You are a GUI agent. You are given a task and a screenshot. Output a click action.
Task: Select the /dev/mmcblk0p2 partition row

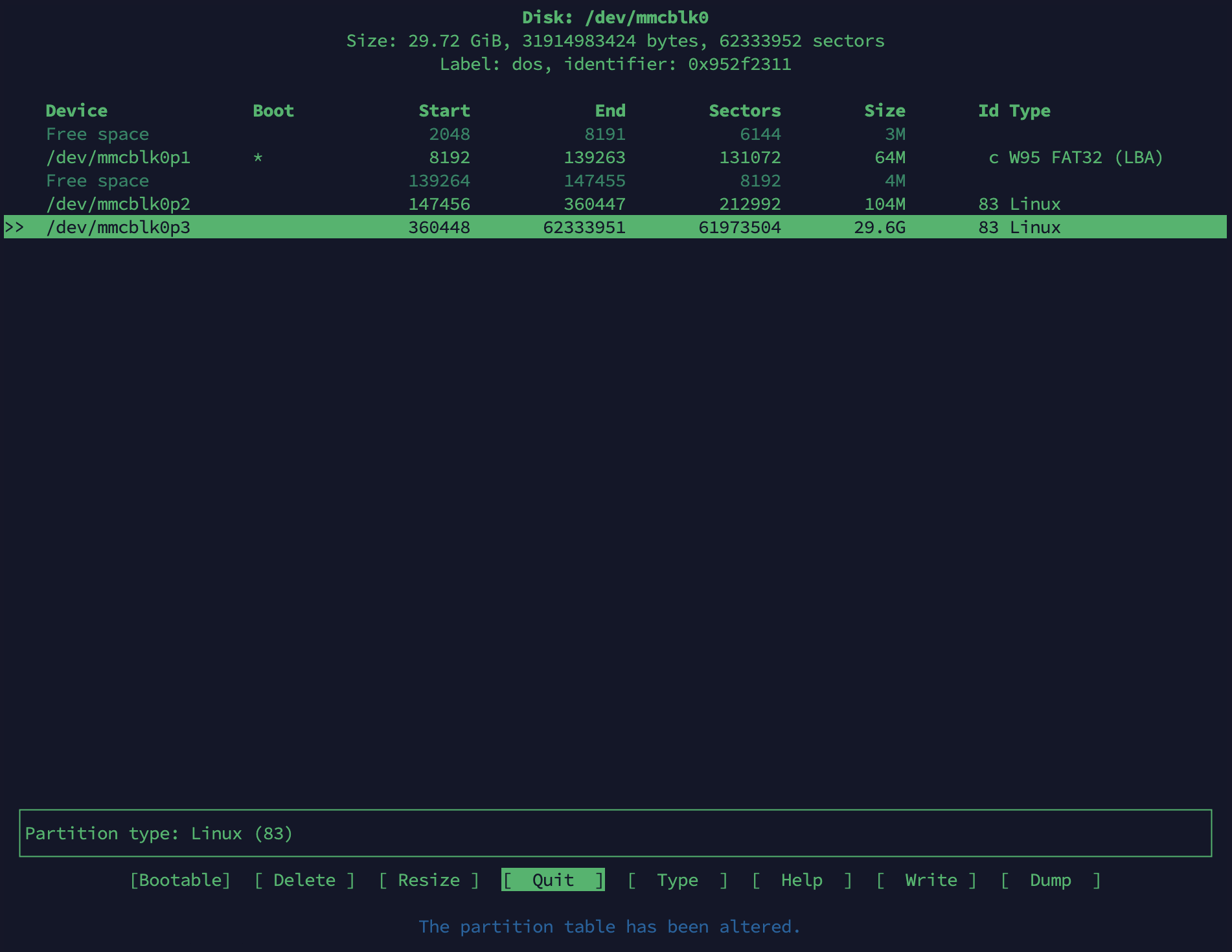click(x=119, y=204)
